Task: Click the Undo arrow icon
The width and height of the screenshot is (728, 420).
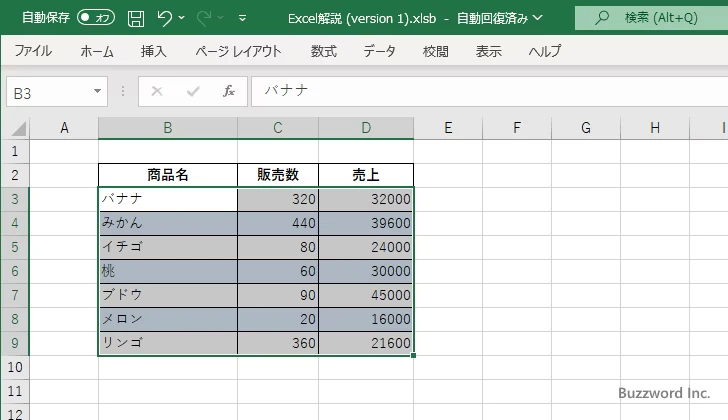Action: pyautogui.click(x=164, y=18)
